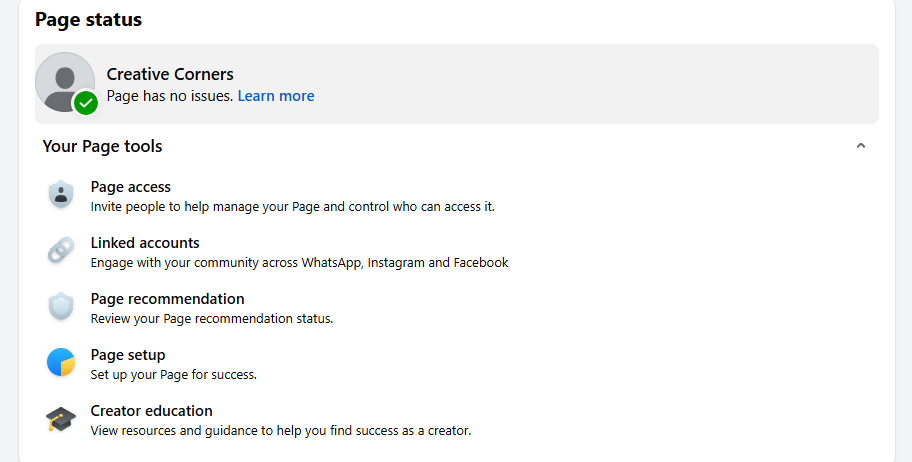The width and height of the screenshot is (912, 462).
Task: Collapse the Your Page tools section
Action: point(861,146)
